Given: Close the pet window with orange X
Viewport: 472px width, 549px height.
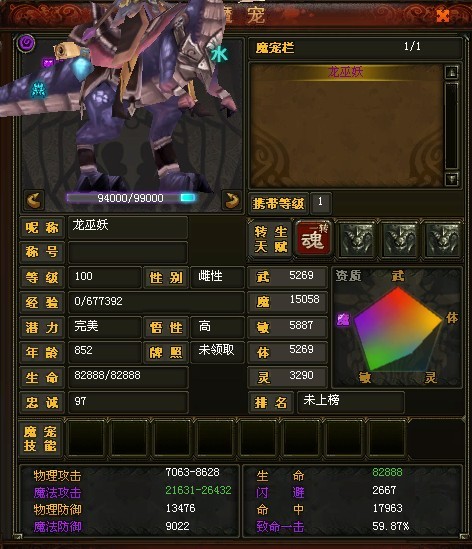Looking at the screenshot, I should click(x=443, y=15).
